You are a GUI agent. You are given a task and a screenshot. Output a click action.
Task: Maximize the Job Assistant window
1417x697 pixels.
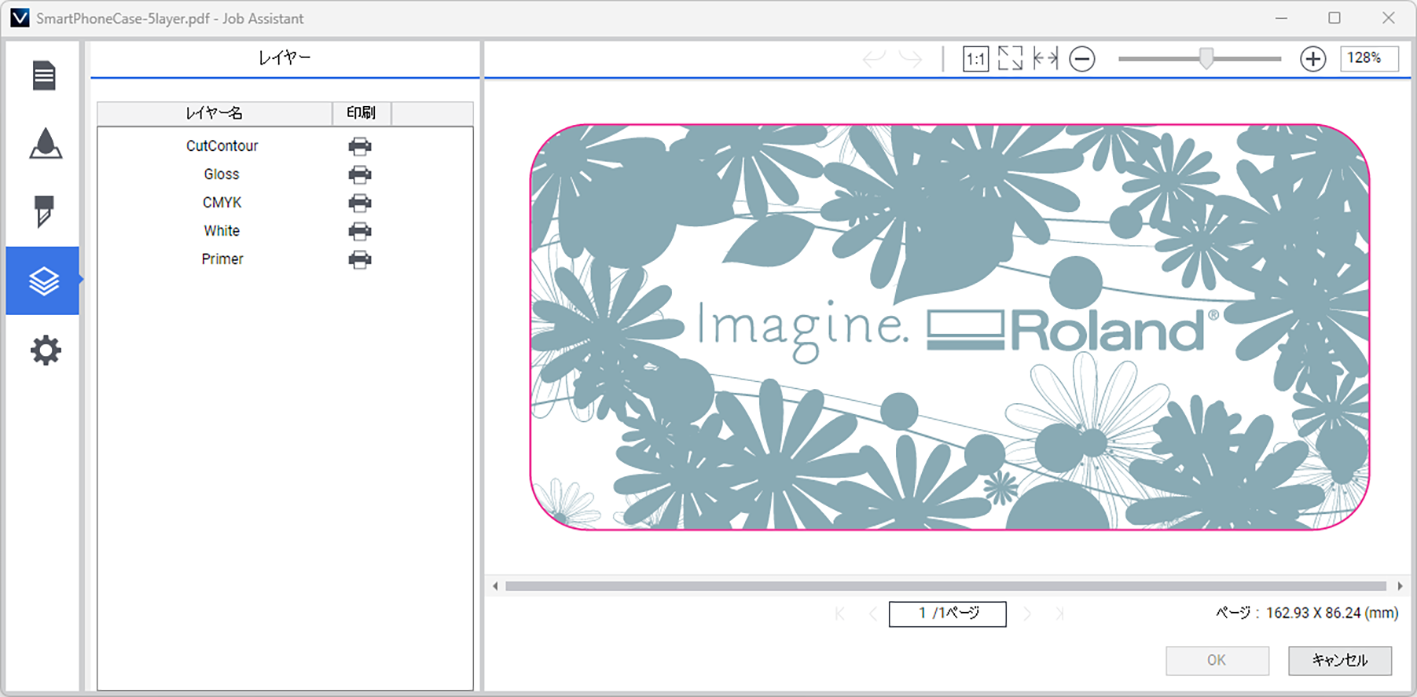(x=1334, y=18)
